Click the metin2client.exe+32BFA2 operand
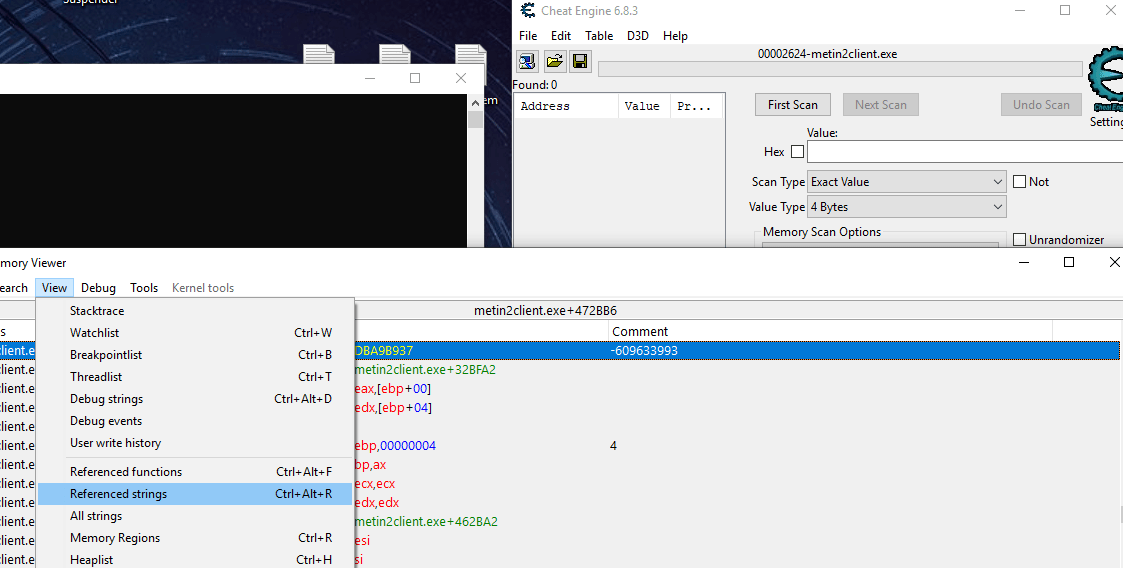This screenshot has width=1123, height=568. (425, 370)
